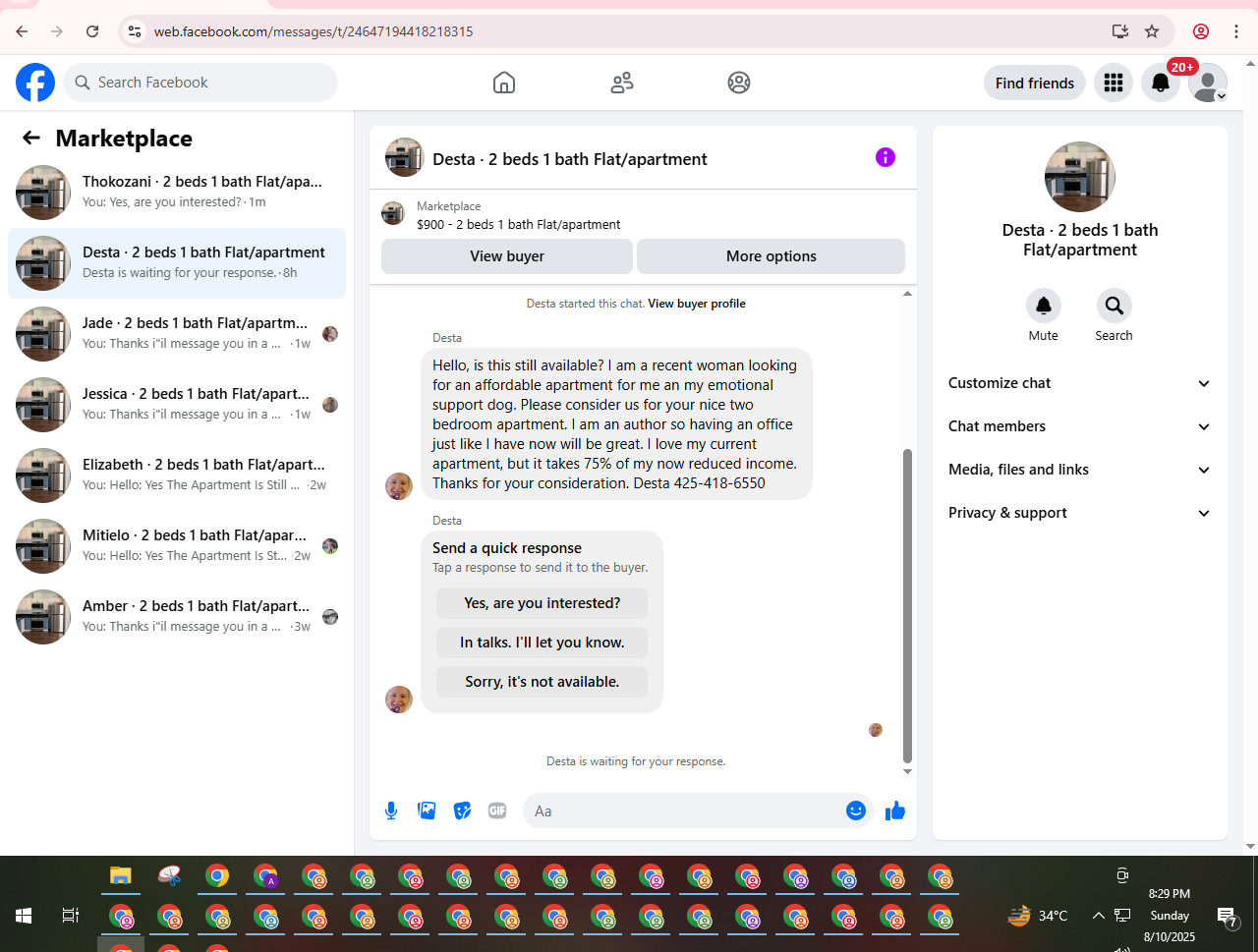Click Desta chat header title
The width and height of the screenshot is (1258, 952).
[570, 159]
